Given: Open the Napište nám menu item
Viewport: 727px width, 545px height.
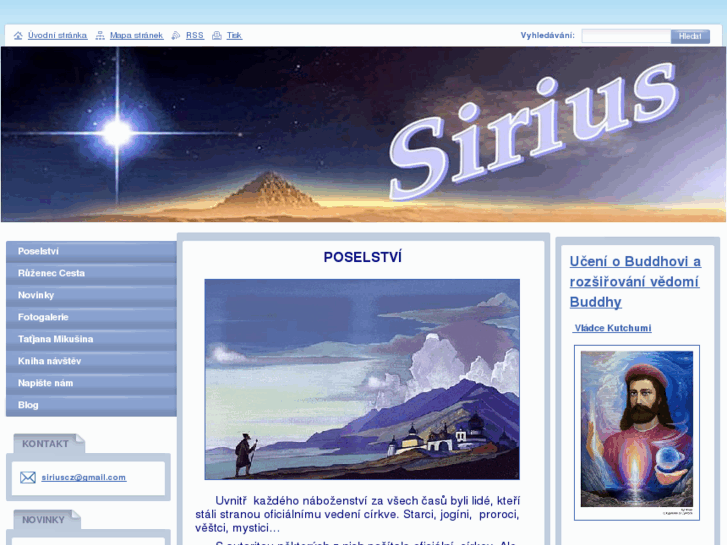Looking at the screenshot, I should [x=91, y=384].
